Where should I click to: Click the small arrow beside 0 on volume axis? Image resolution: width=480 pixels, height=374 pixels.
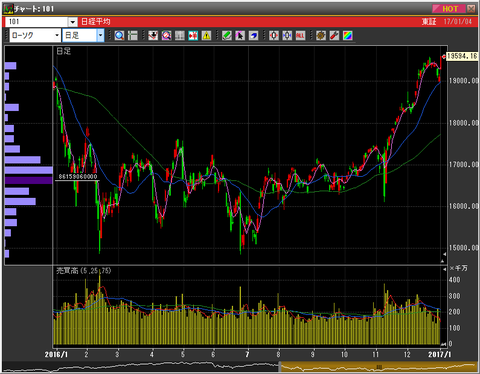[444, 344]
